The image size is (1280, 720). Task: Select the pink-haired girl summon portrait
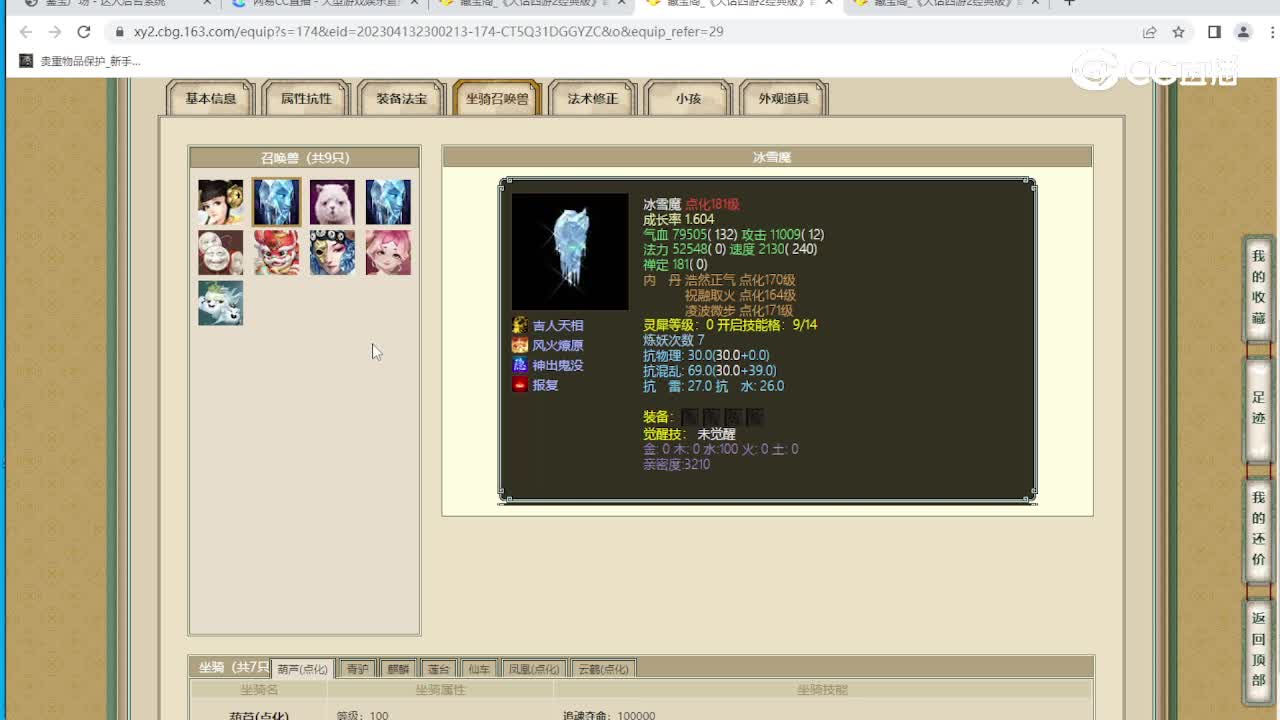(388, 253)
